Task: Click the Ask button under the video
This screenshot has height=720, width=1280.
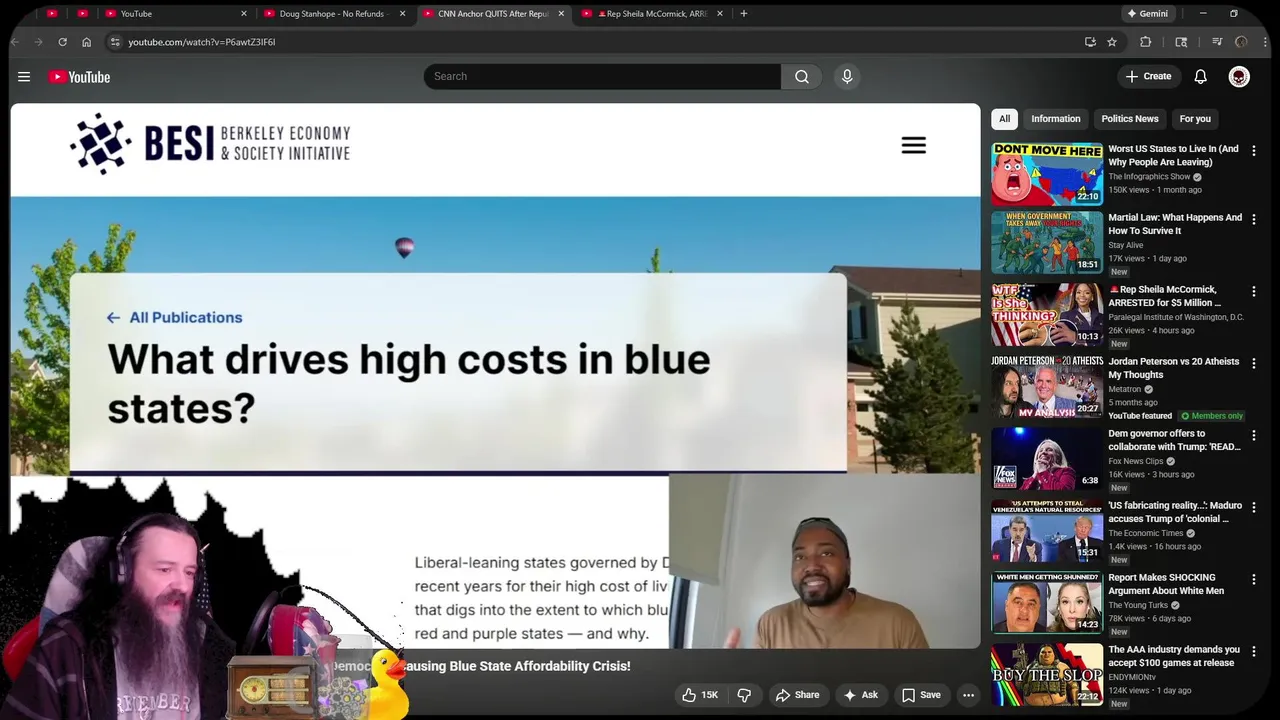Action: pos(860,695)
